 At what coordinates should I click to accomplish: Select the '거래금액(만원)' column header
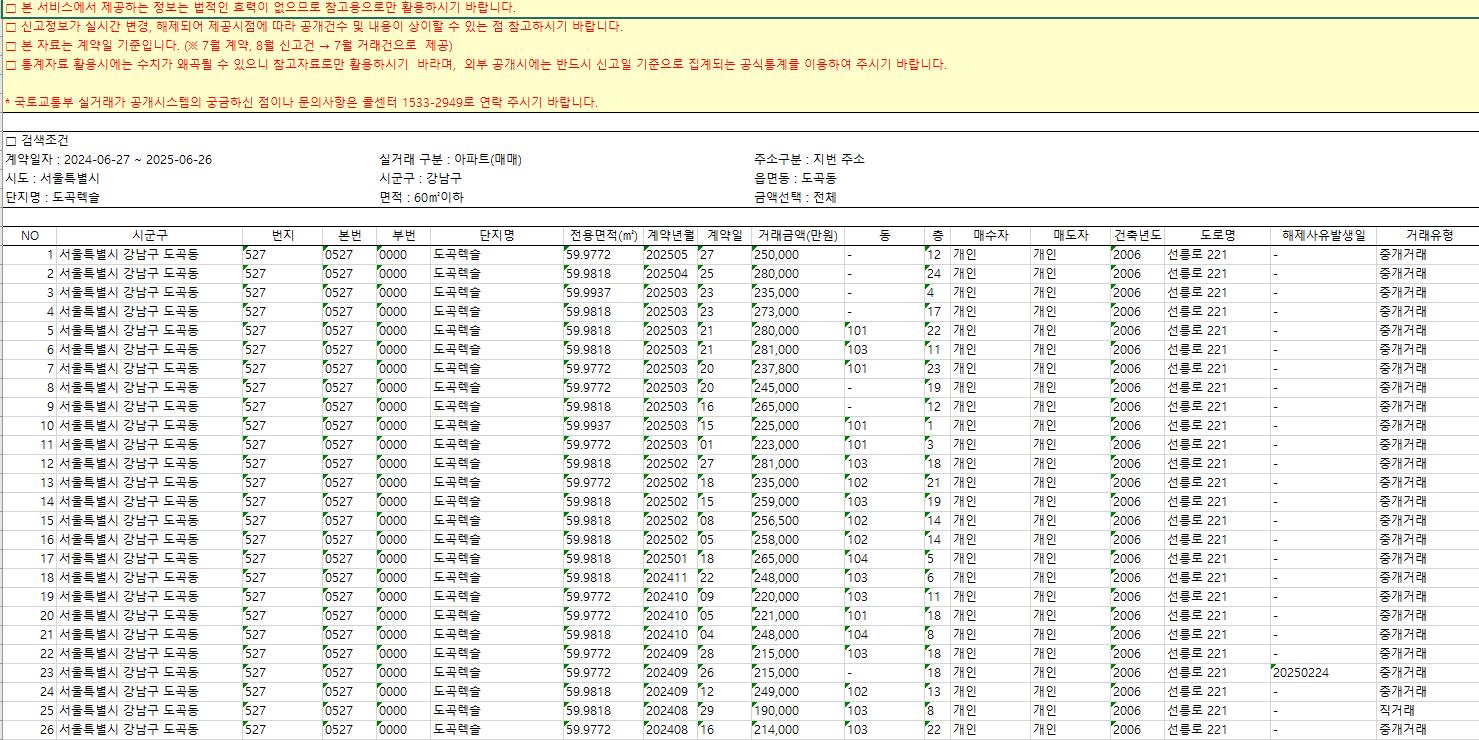797,236
